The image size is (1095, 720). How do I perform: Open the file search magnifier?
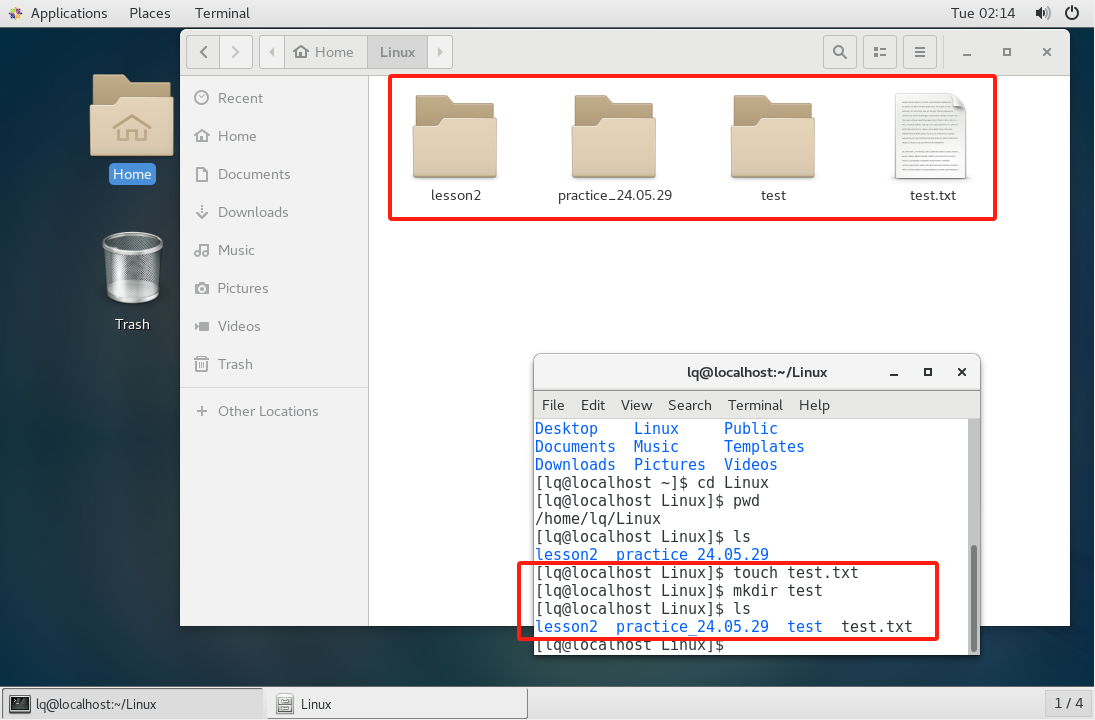coord(839,52)
